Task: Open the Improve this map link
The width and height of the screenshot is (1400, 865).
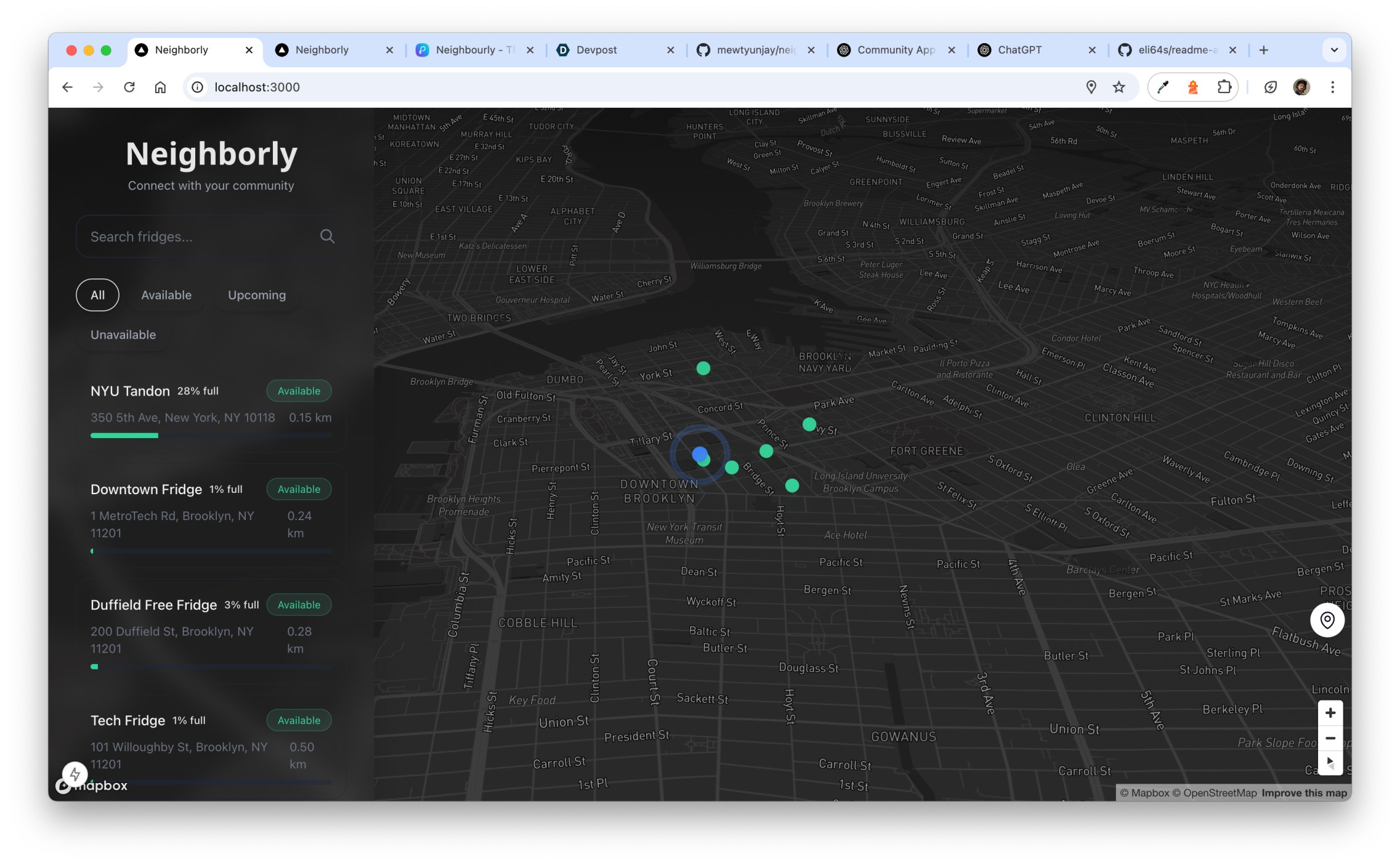Action: tap(1304, 793)
